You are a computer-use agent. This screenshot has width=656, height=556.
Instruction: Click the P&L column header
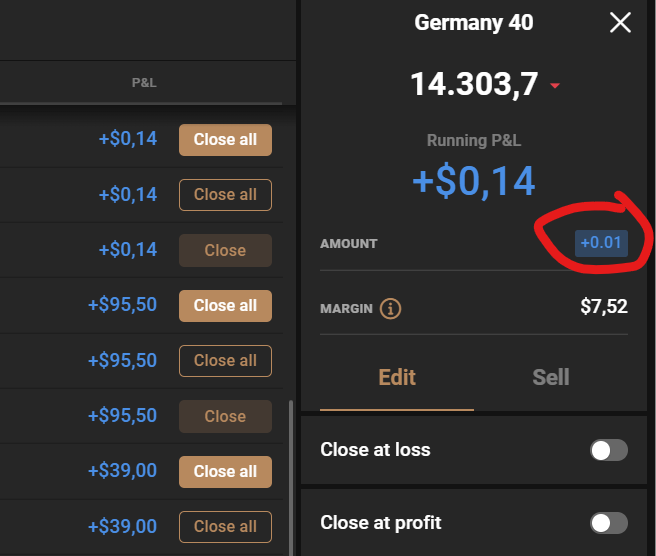[x=144, y=82]
